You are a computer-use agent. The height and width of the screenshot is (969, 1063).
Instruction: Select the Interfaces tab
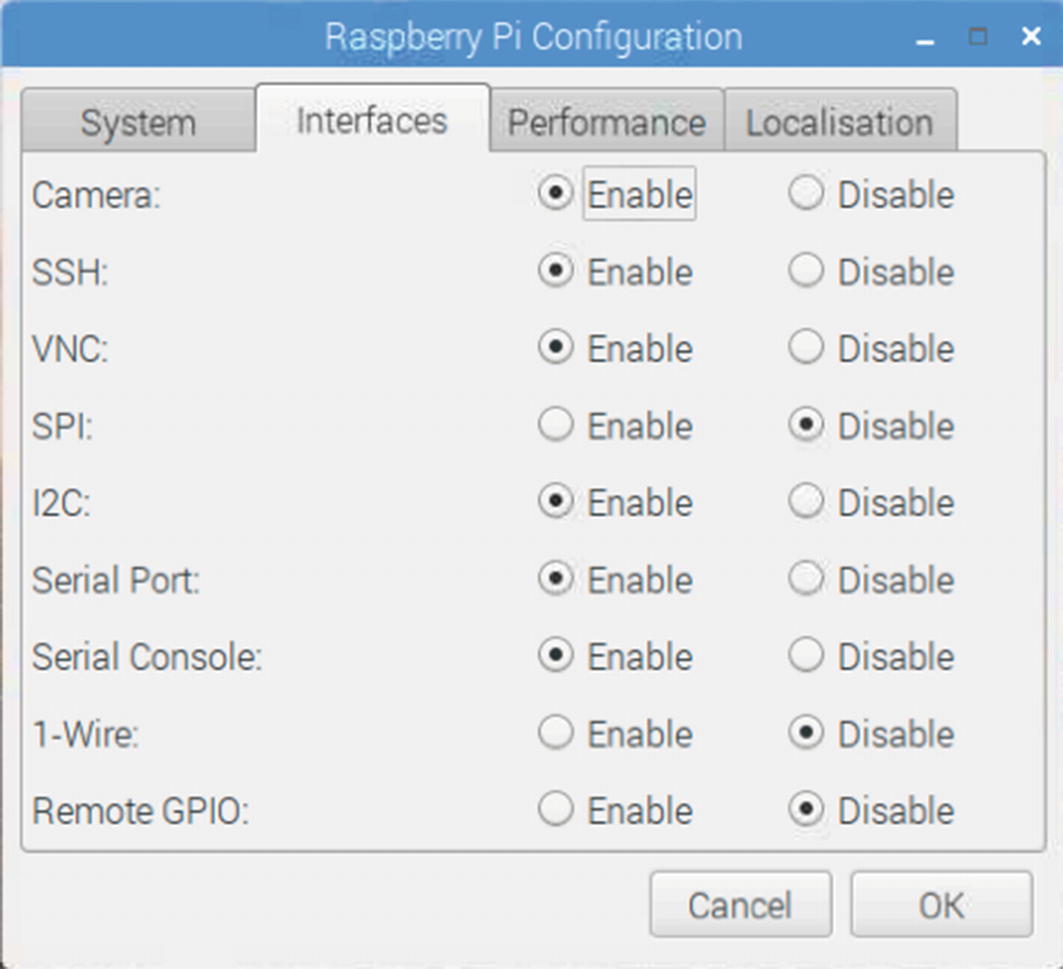tap(372, 120)
